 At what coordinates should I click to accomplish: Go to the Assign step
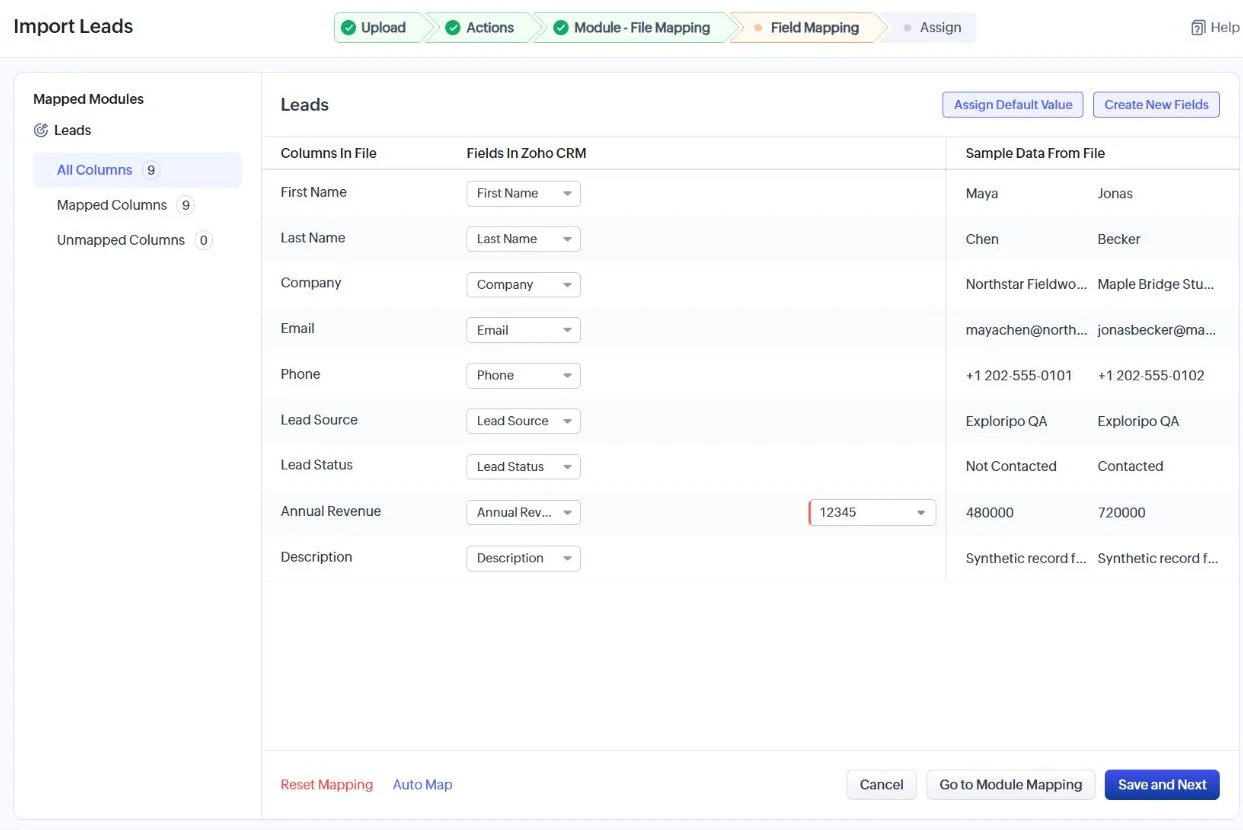[x=931, y=28]
